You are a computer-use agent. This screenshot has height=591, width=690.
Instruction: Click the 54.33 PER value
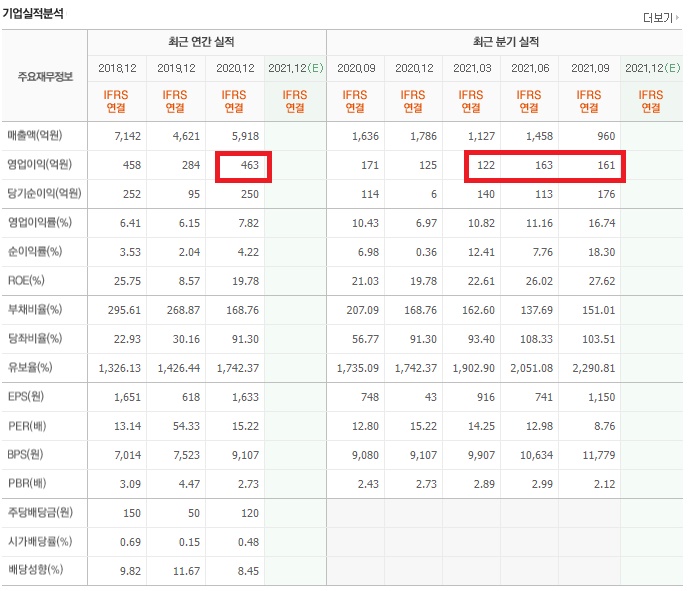(x=186, y=426)
